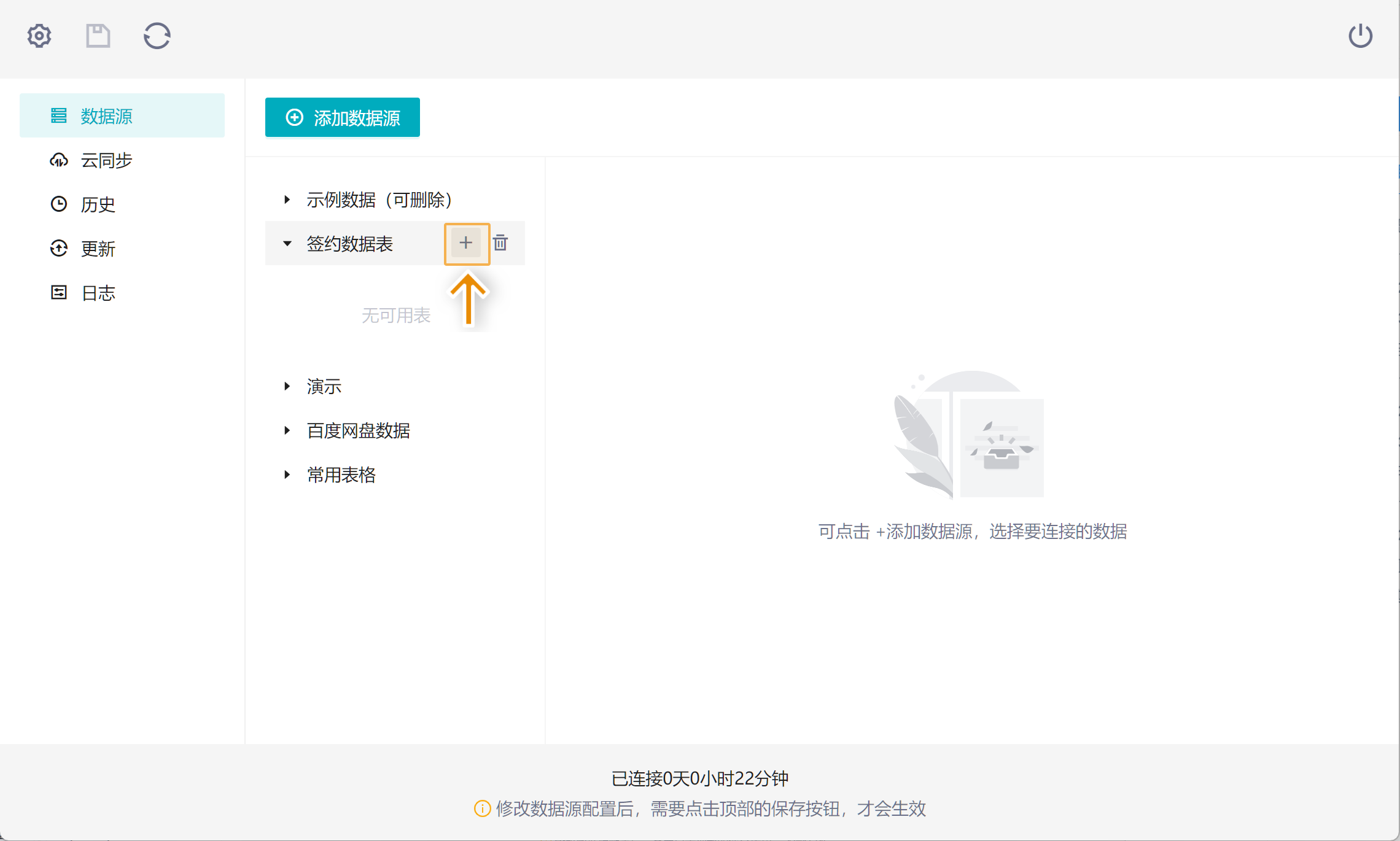Image resolution: width=1400 pixels, height=841 pixels.
Task: Expand 示例数据（可删除） tree node
Action: point(287,200)
